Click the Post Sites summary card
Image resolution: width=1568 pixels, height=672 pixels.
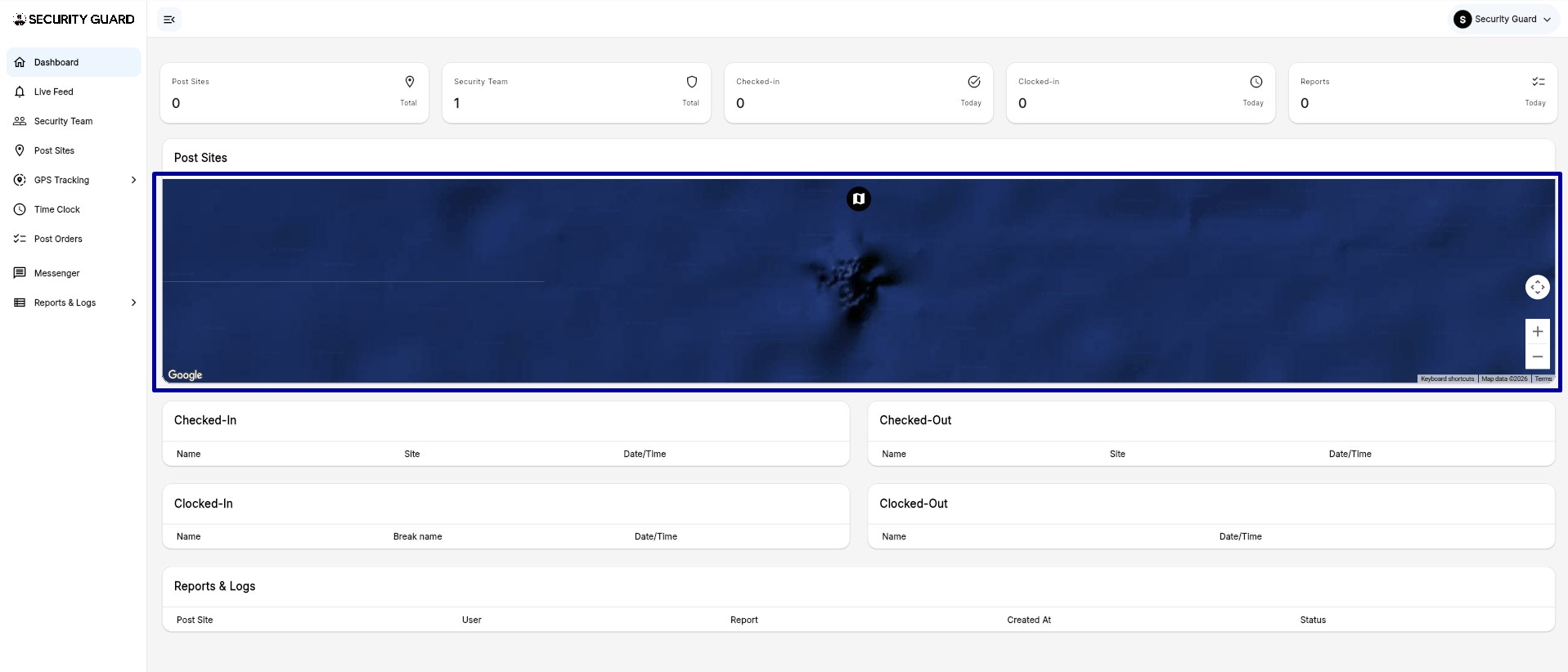pos(294,93)
